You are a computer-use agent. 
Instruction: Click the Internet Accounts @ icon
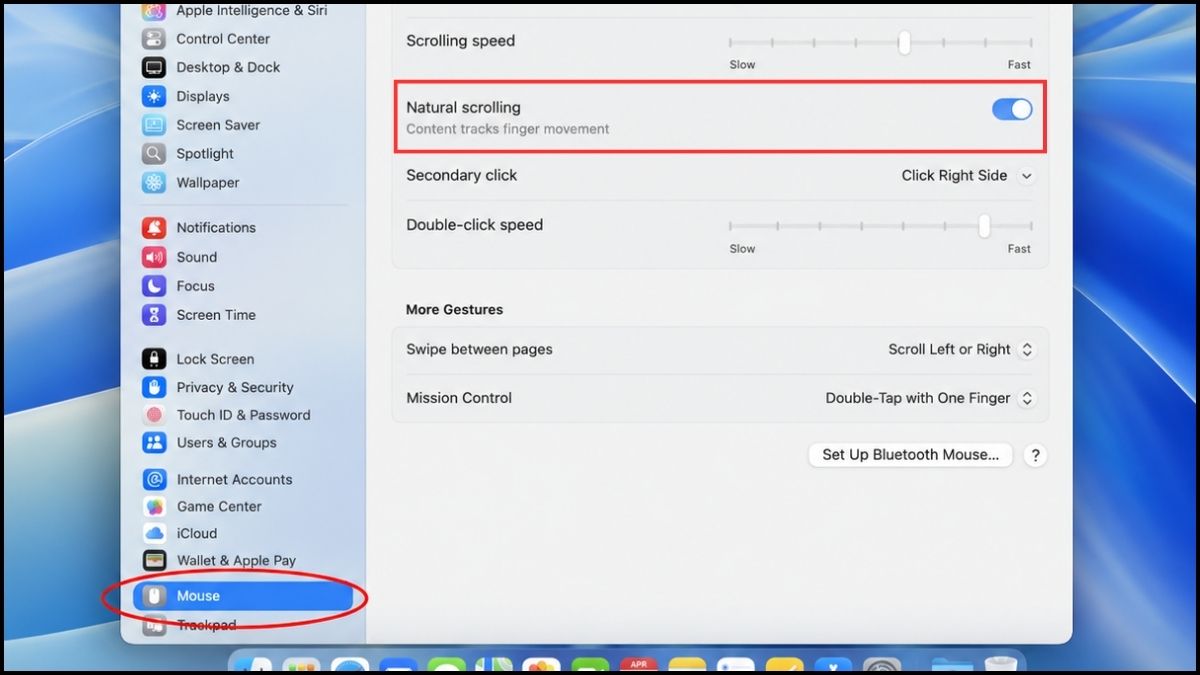[154, 480]
